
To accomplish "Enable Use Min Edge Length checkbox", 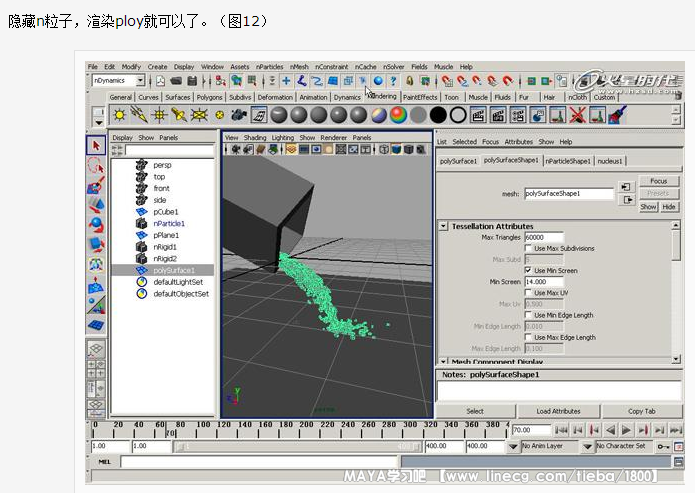I will point(528,315).
